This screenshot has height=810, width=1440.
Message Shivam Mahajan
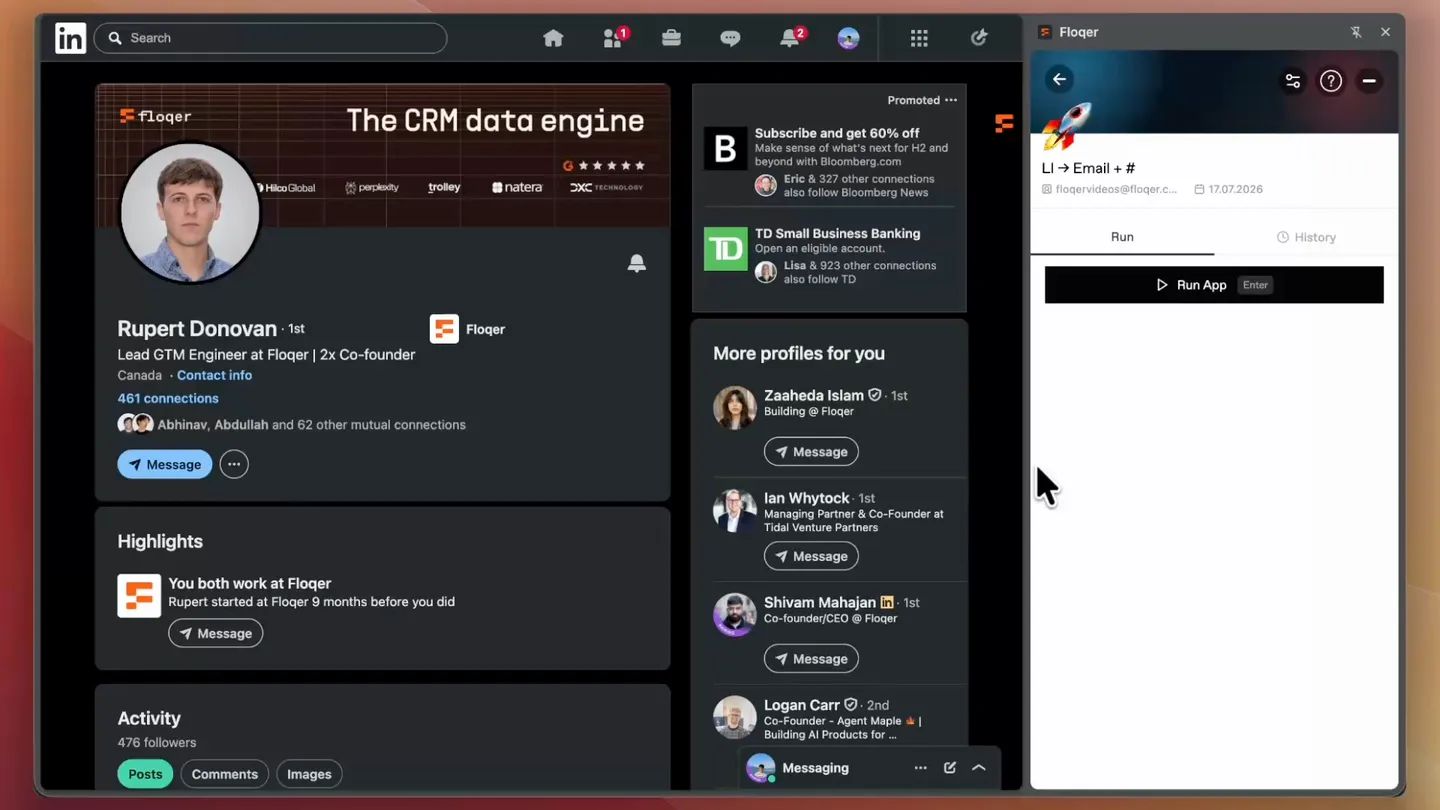[x=811, y=659]
